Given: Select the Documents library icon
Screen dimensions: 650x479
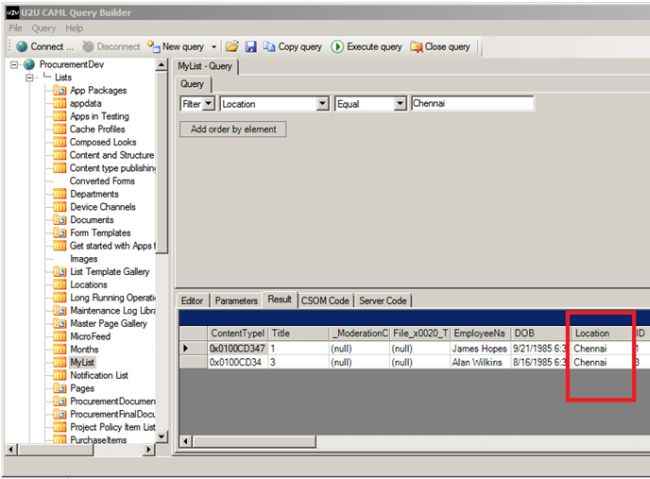Looking at the screenshot, I should 60,220.
